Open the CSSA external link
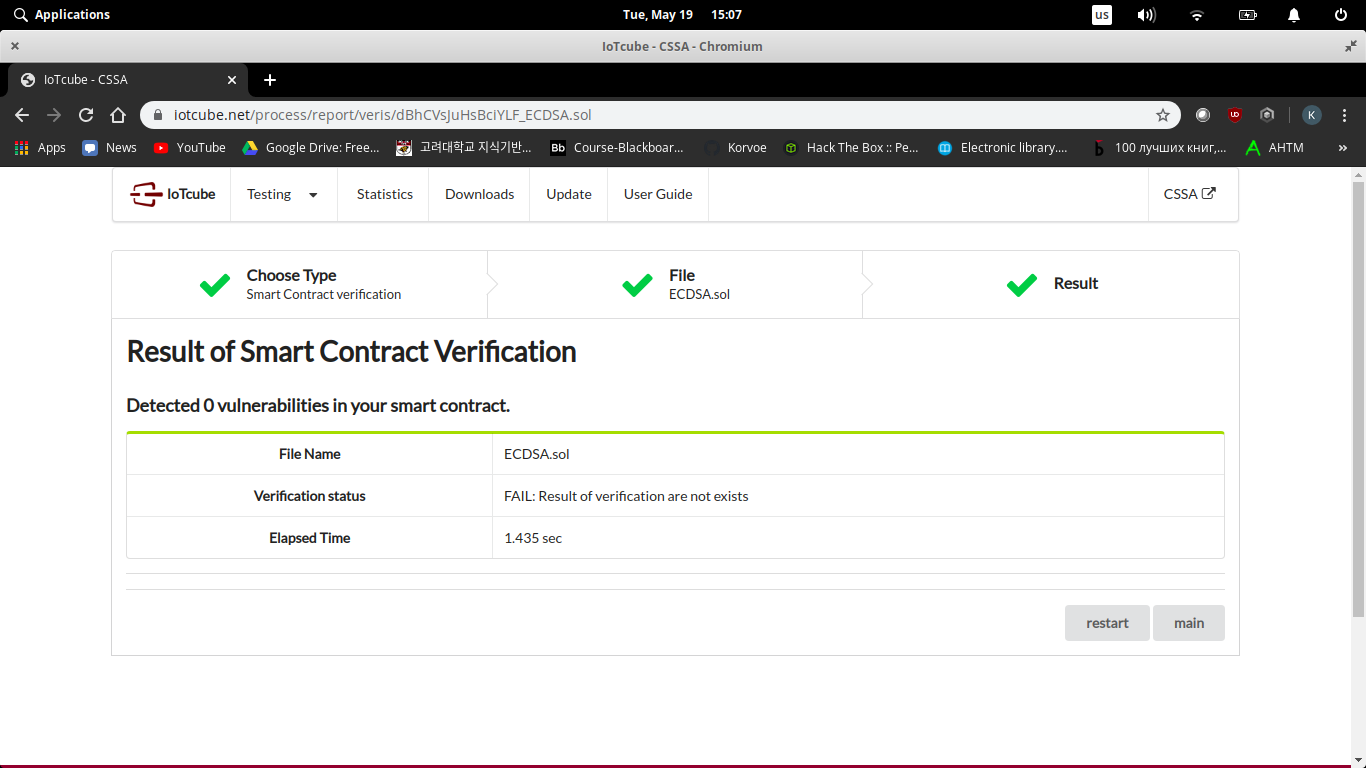Image resolution: width=1366 pixels, height=768 pixels. pyautogui.click(x=1189, y=194)
